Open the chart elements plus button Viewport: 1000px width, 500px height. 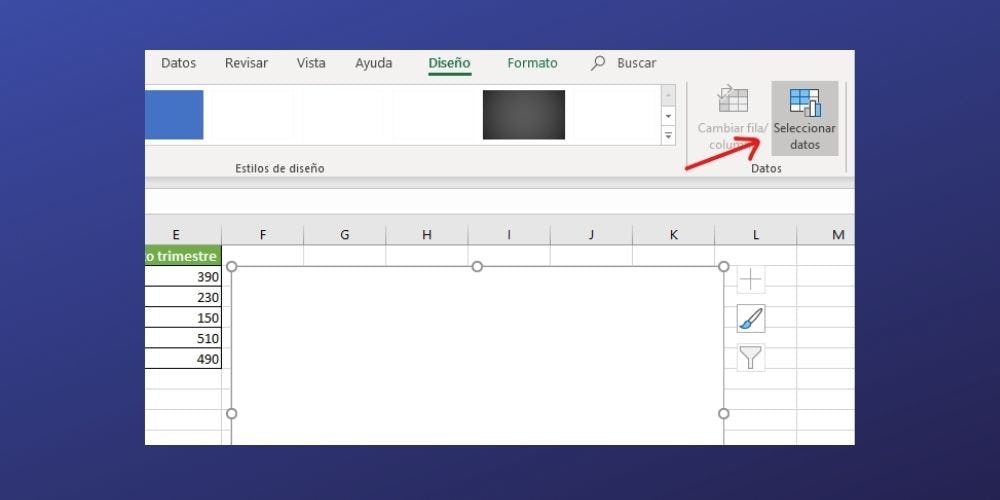tap(751, 279)
